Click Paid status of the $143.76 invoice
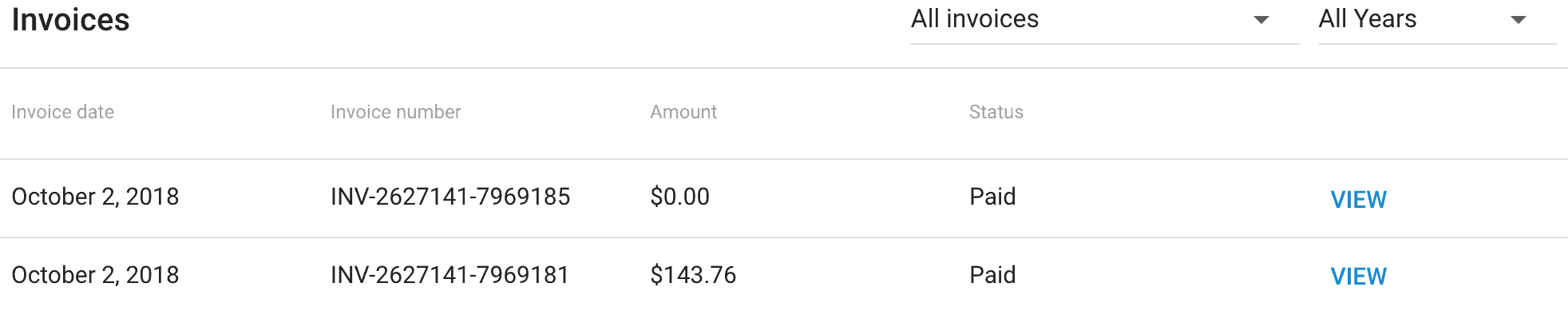Viewport: 1568px width, 315px height. pos(992,275)
